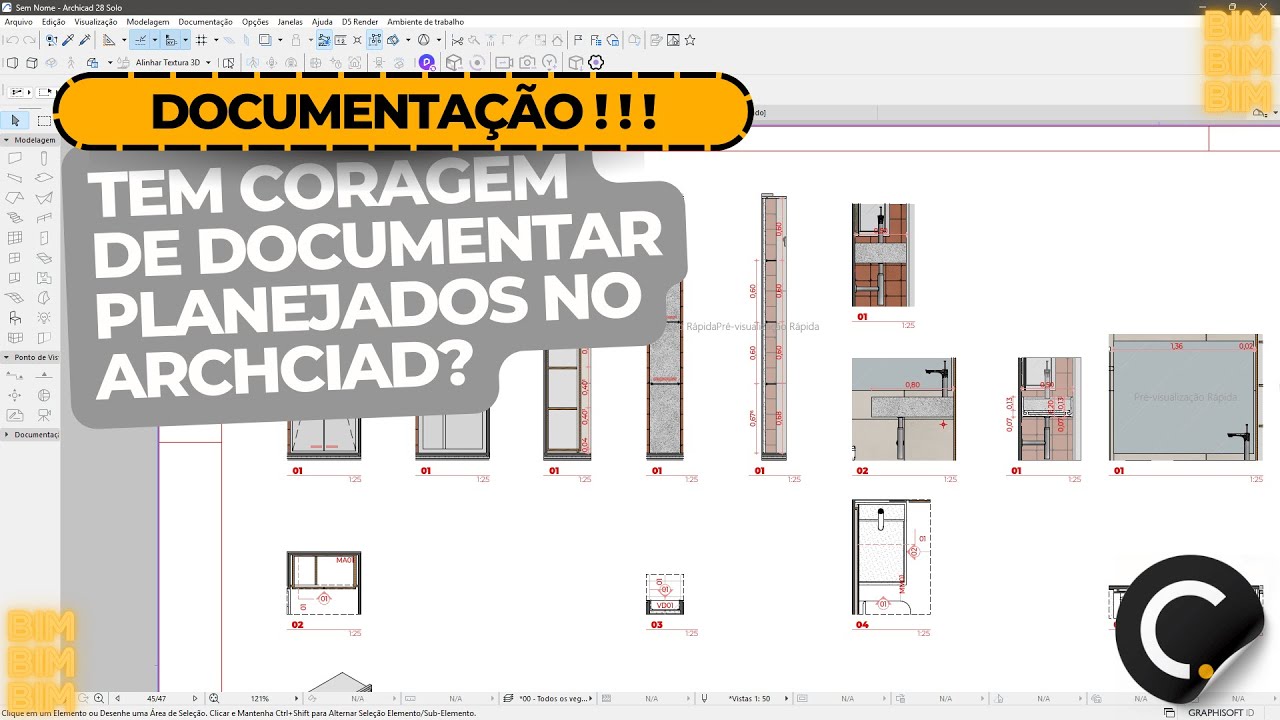Open Alinhar Textura 3D dropdown
1280x720 pixels.
[208, 63]
